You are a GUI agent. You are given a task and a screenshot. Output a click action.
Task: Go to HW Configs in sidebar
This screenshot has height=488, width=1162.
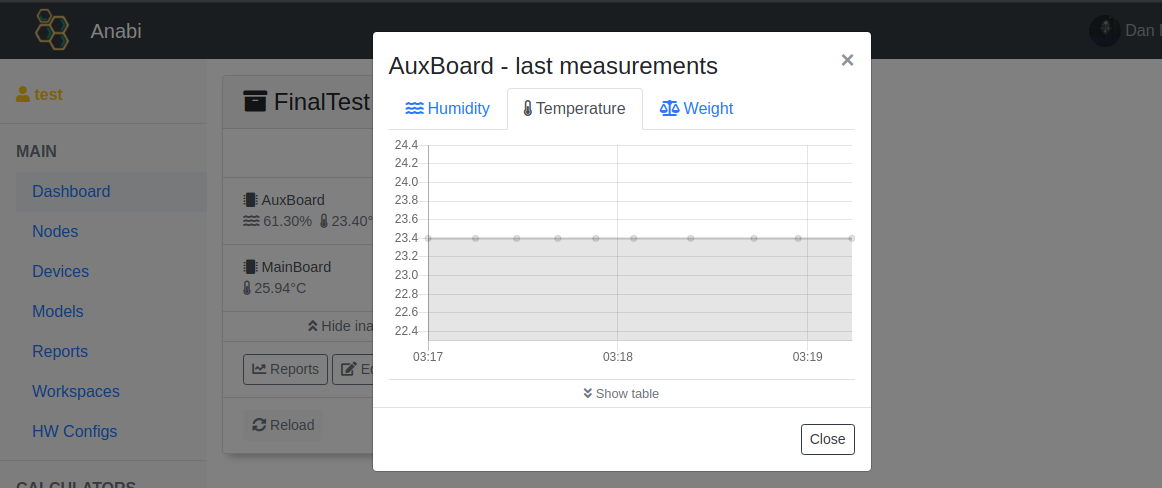click(x=74, y=431)
